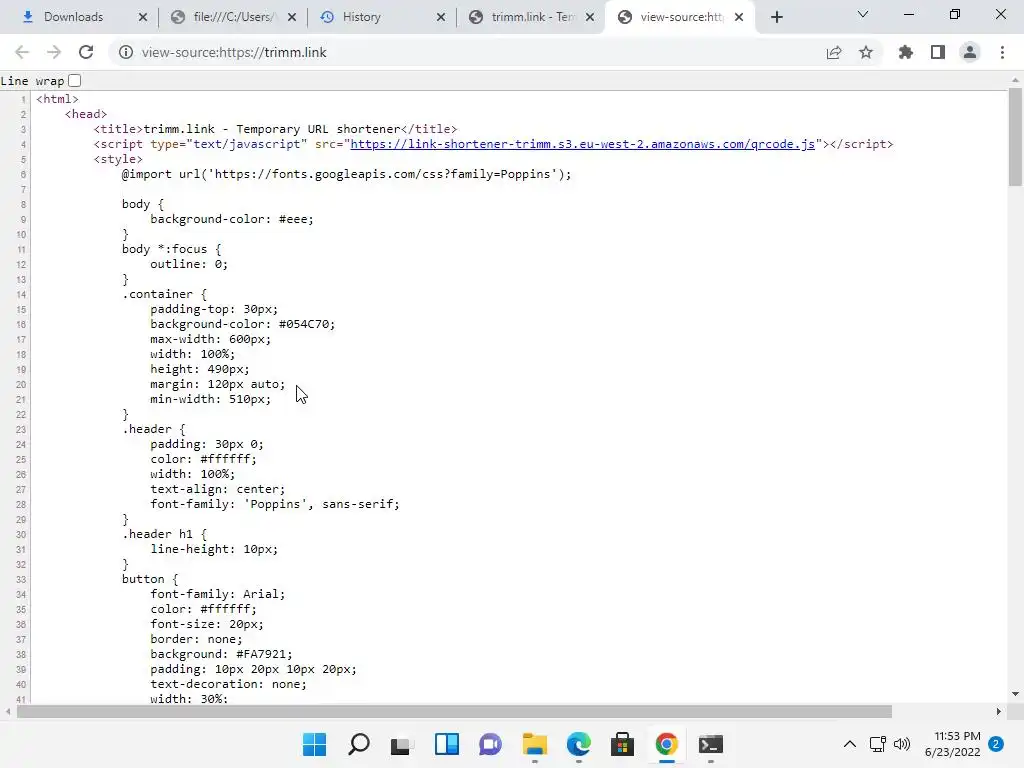Image resolution: width=1024 pixels, height=768 pixels.
Task: Open the clock and calendar
Action: coord(953,744)
